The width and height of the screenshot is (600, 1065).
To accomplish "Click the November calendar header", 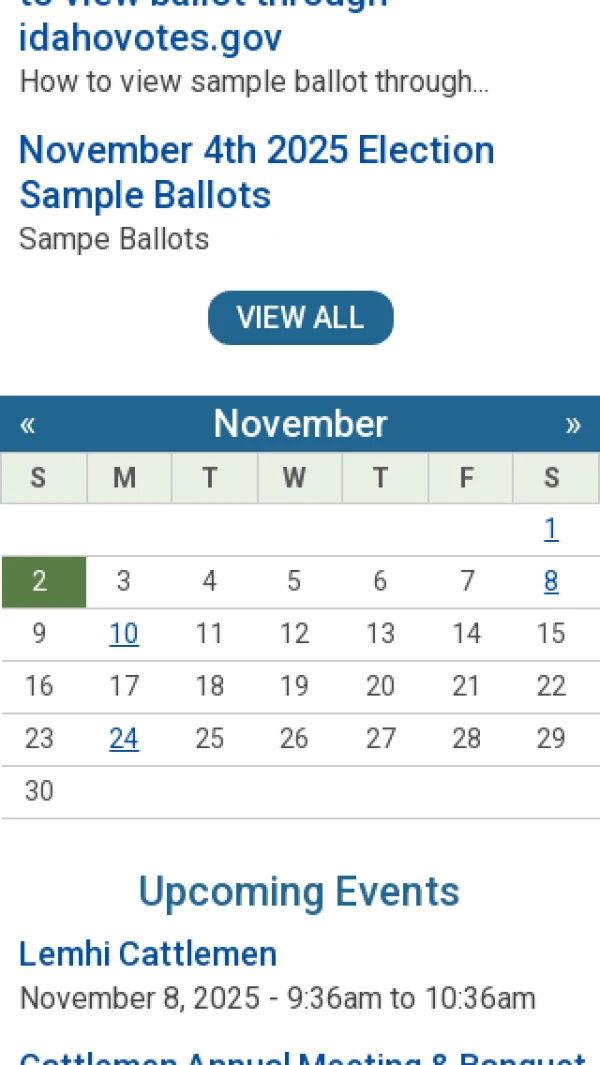I will [x=300, y=424].
